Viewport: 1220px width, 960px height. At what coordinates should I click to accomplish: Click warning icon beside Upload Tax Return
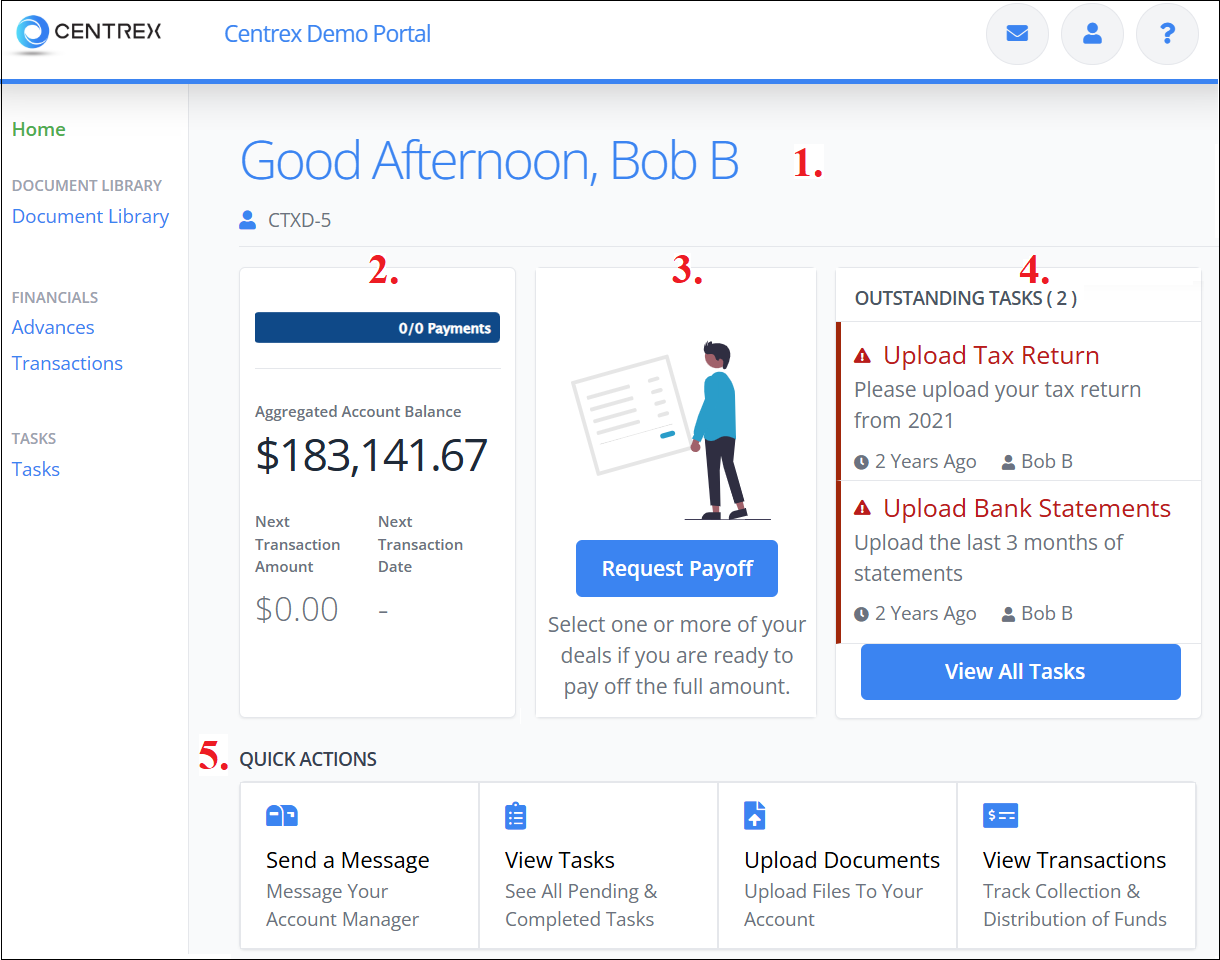863,356
